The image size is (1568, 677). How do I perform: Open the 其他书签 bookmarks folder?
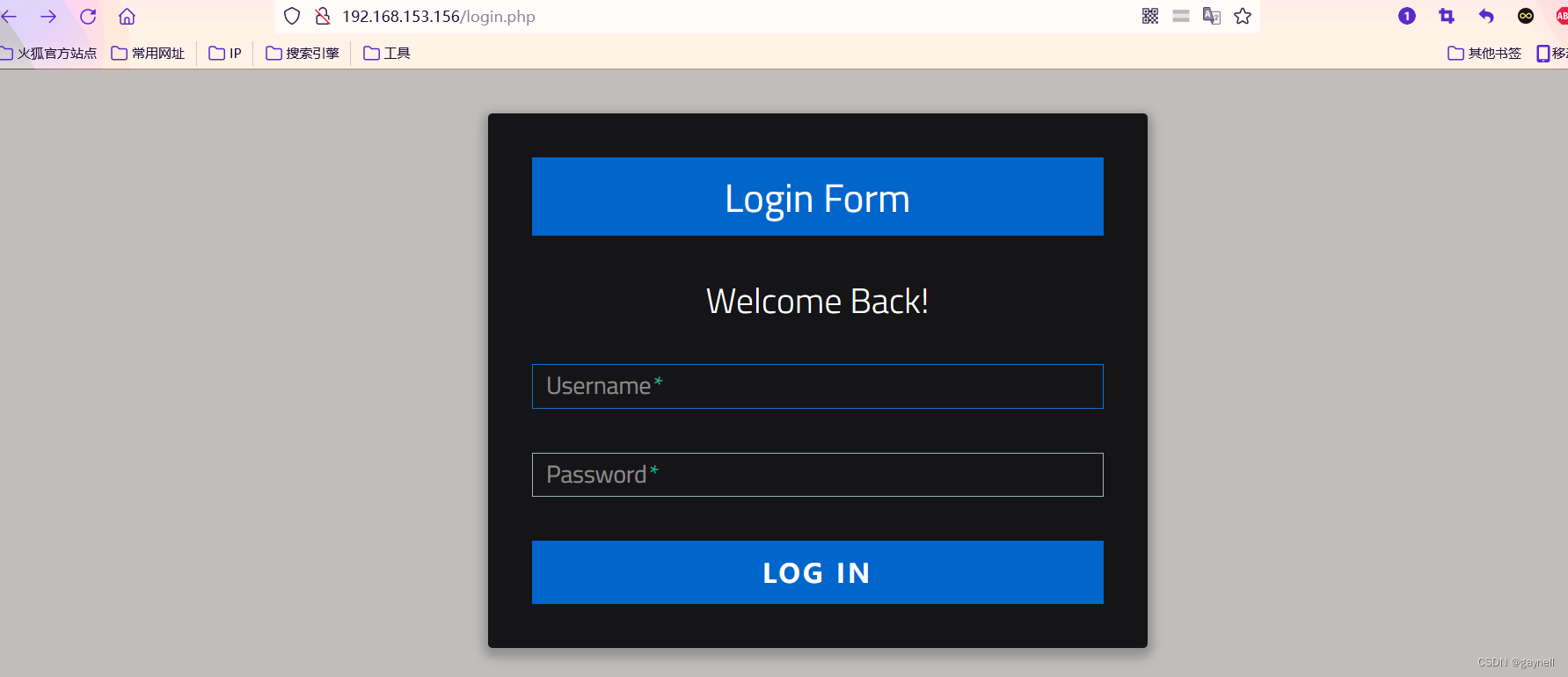(1484, 54)
